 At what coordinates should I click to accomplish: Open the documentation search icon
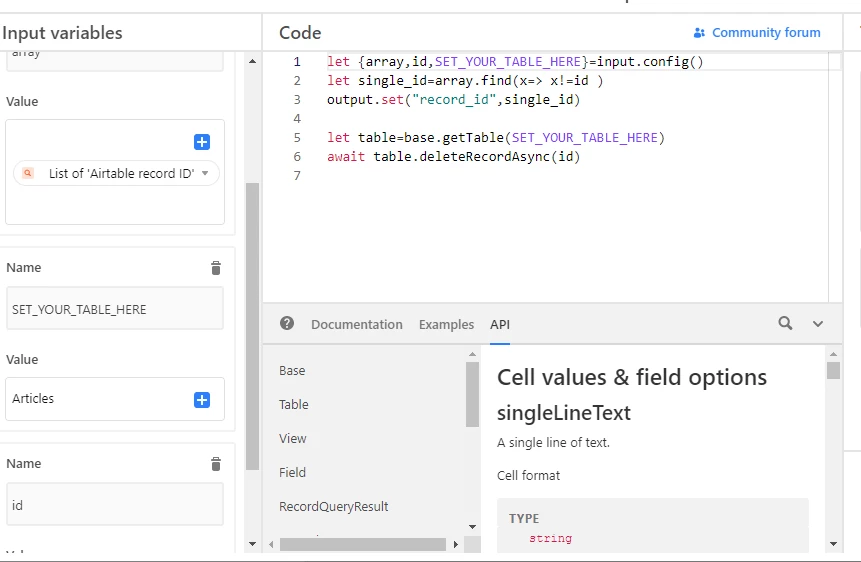[785, 323]
